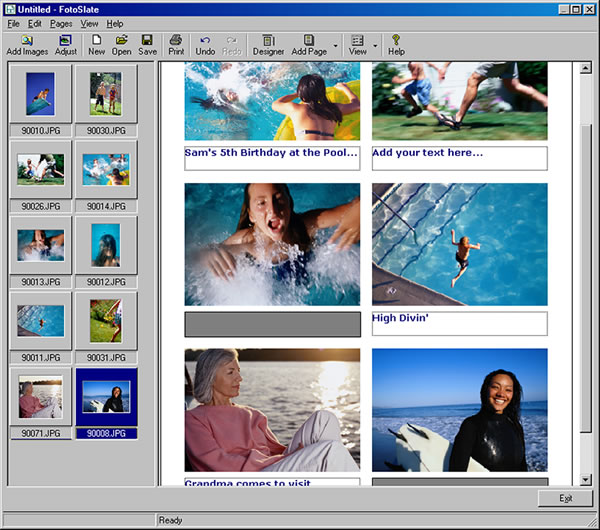Screen dimensions: 600x530
Task: Click the 'Add your text here...' caption box
Action: (x=460, y=158)
